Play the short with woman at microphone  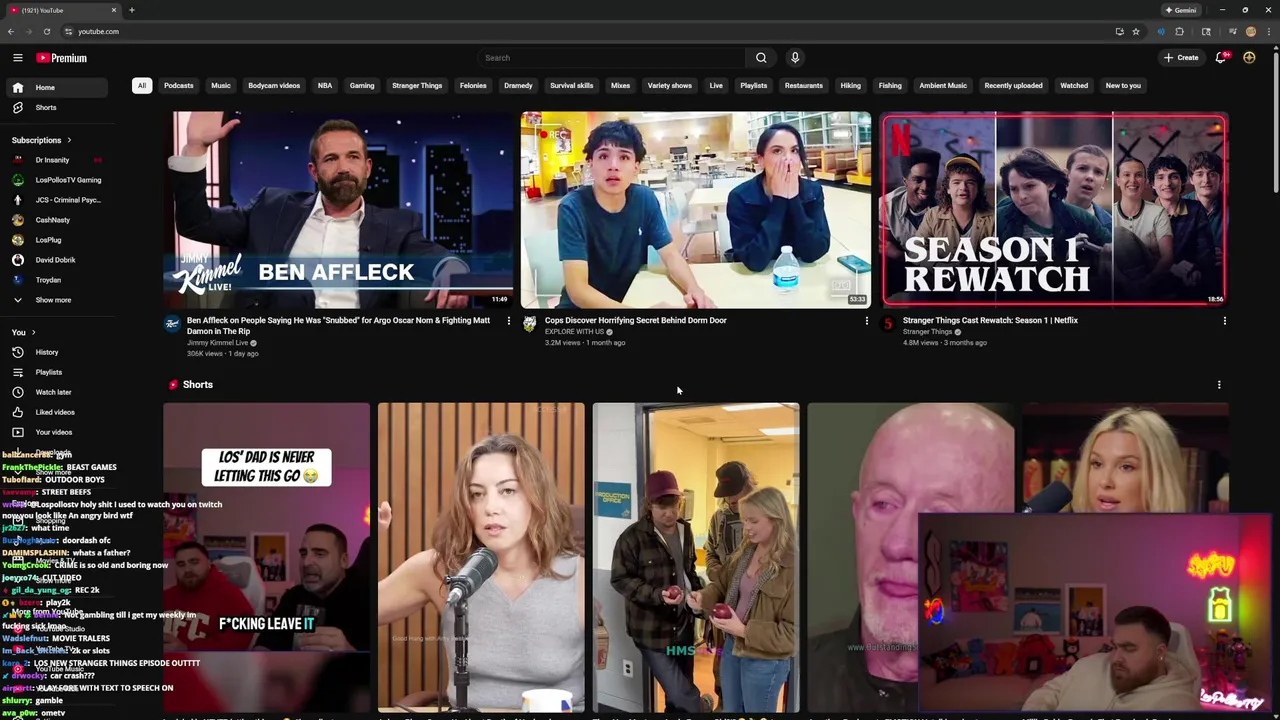481,557
